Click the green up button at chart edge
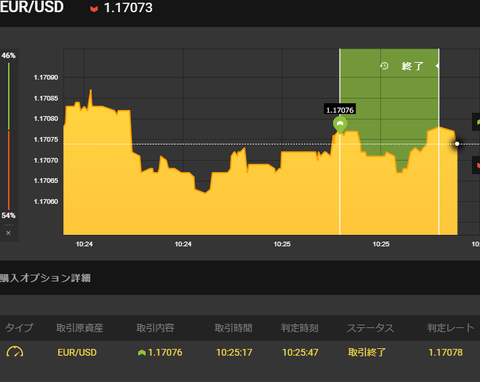 coord(476,122)
